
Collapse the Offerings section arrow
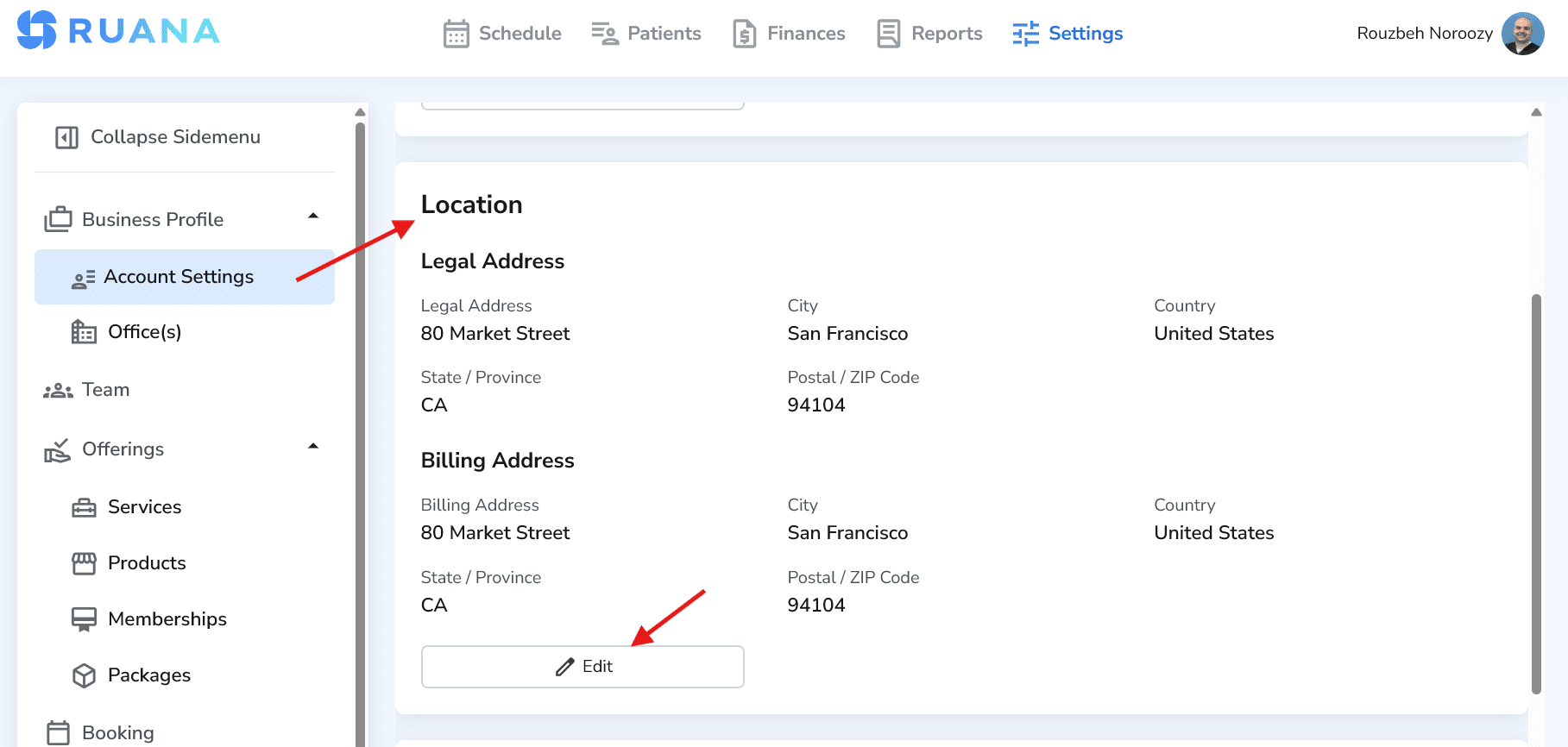pos(313,446)
